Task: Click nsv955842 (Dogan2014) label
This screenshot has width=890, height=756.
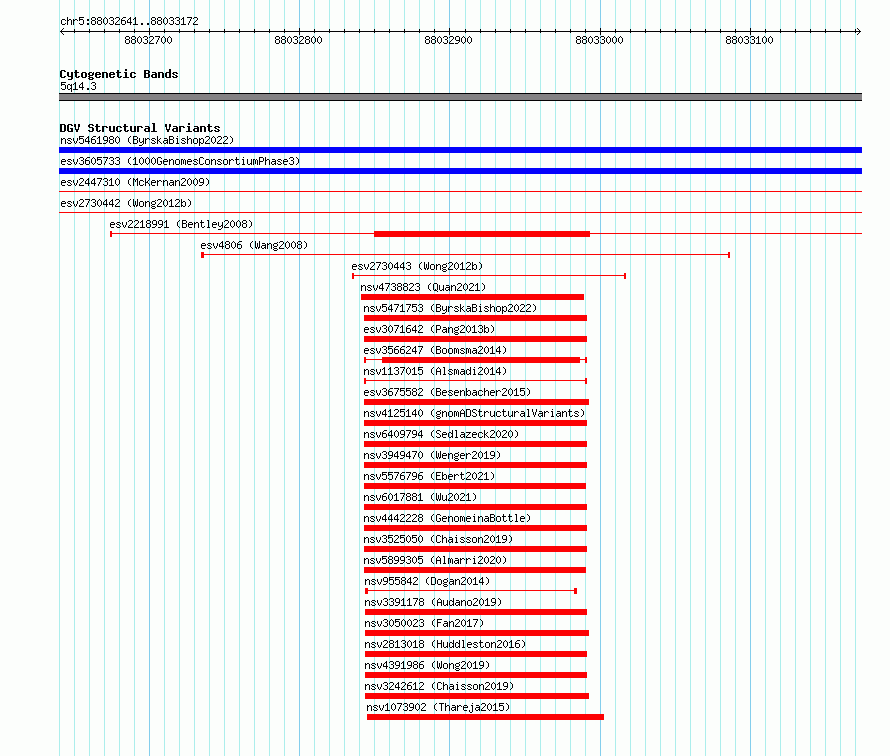Action: pyautogui.click(x=427, y=581)
